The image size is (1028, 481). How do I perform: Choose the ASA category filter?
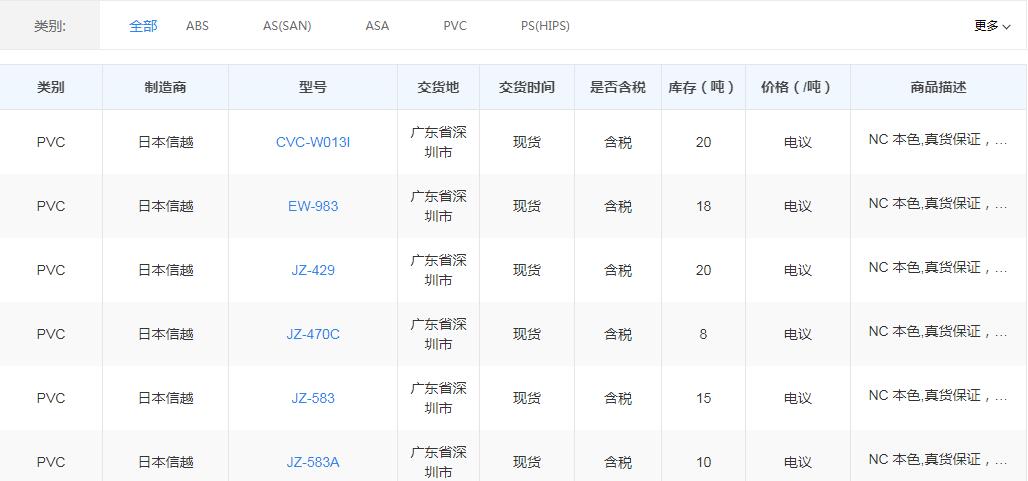click(x=377, y=26)
